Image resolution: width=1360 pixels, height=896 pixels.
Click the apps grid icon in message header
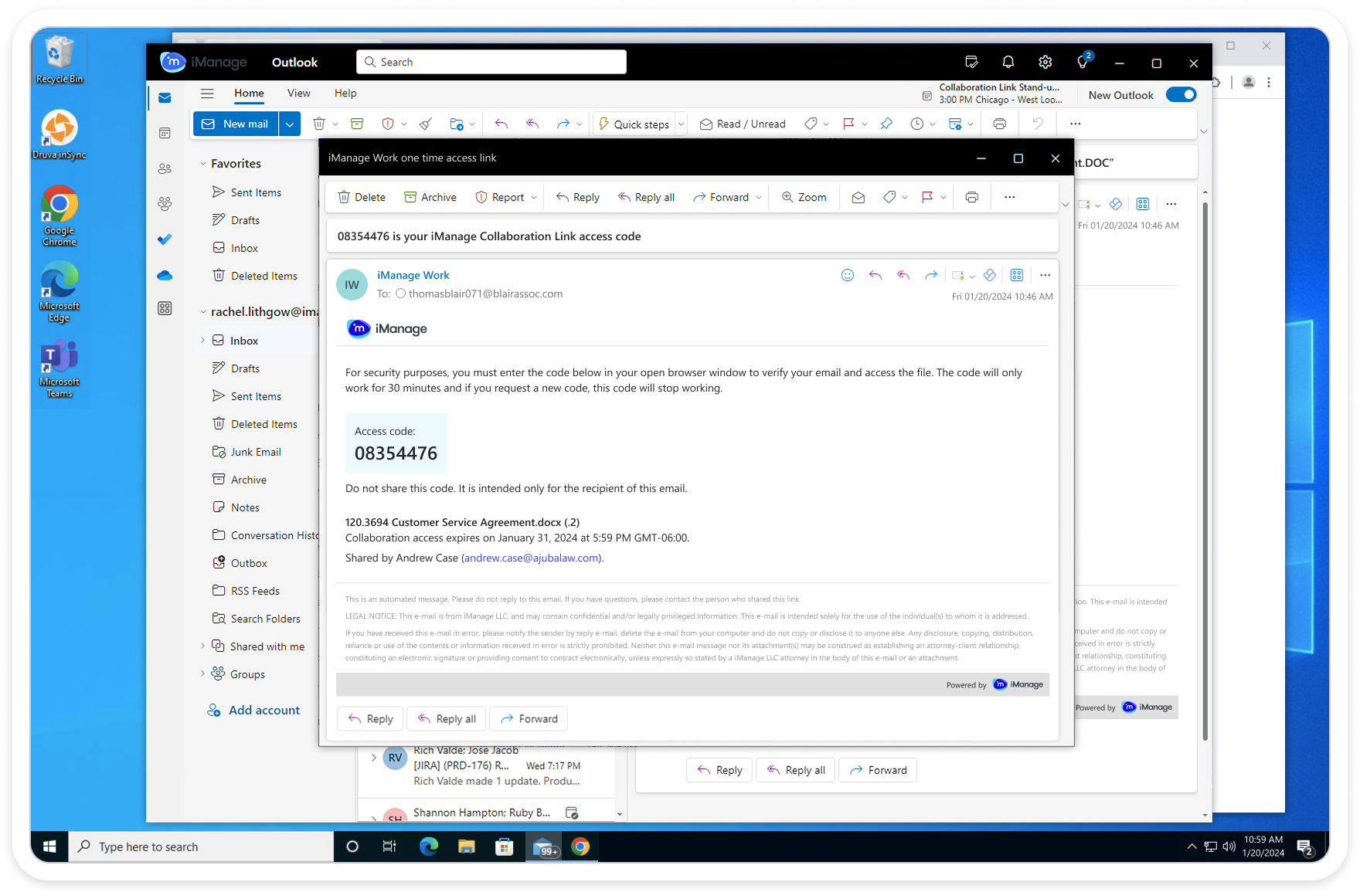pyautogui.click(x=1017, y=275)
